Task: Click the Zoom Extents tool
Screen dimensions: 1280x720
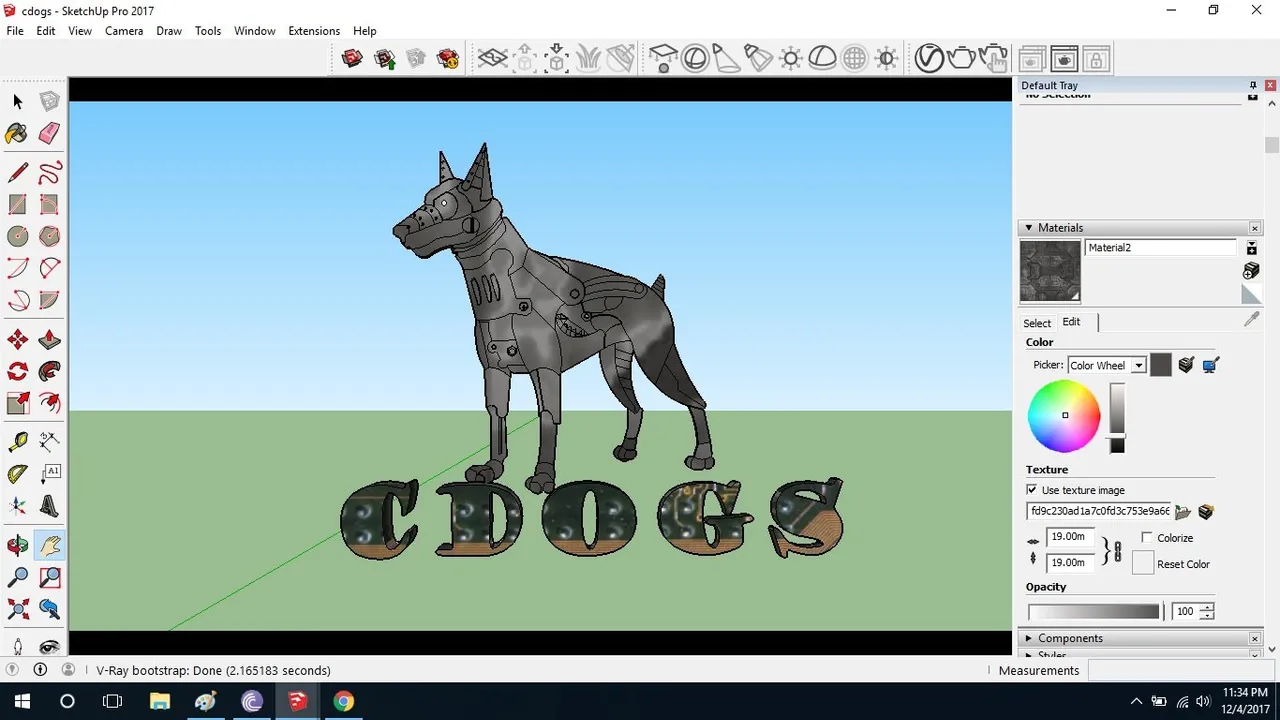Action: [x=17, y=609]
